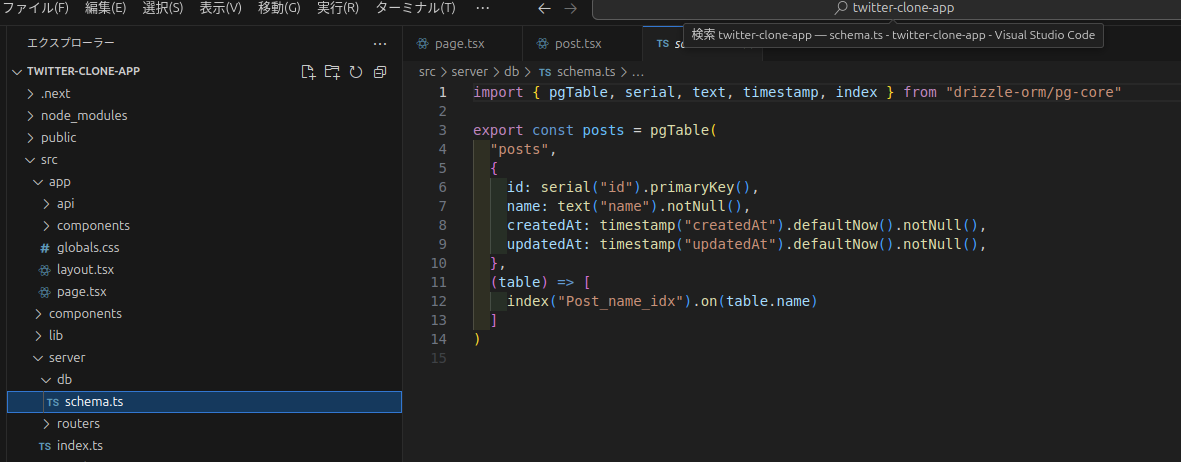Viewport: 1181px width, 462px height.
Task: Click the src breadcrumb segment
Action: click(427, 72)
